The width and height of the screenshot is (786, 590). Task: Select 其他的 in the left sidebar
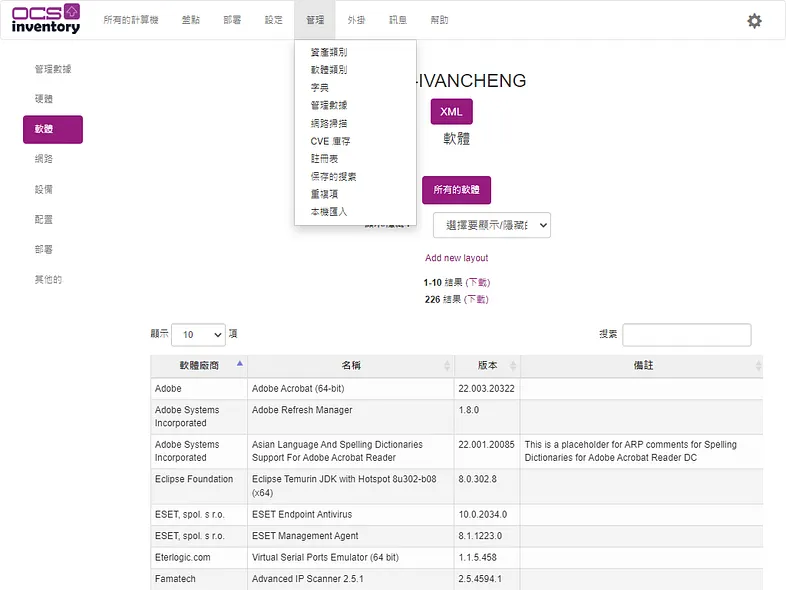48,280
